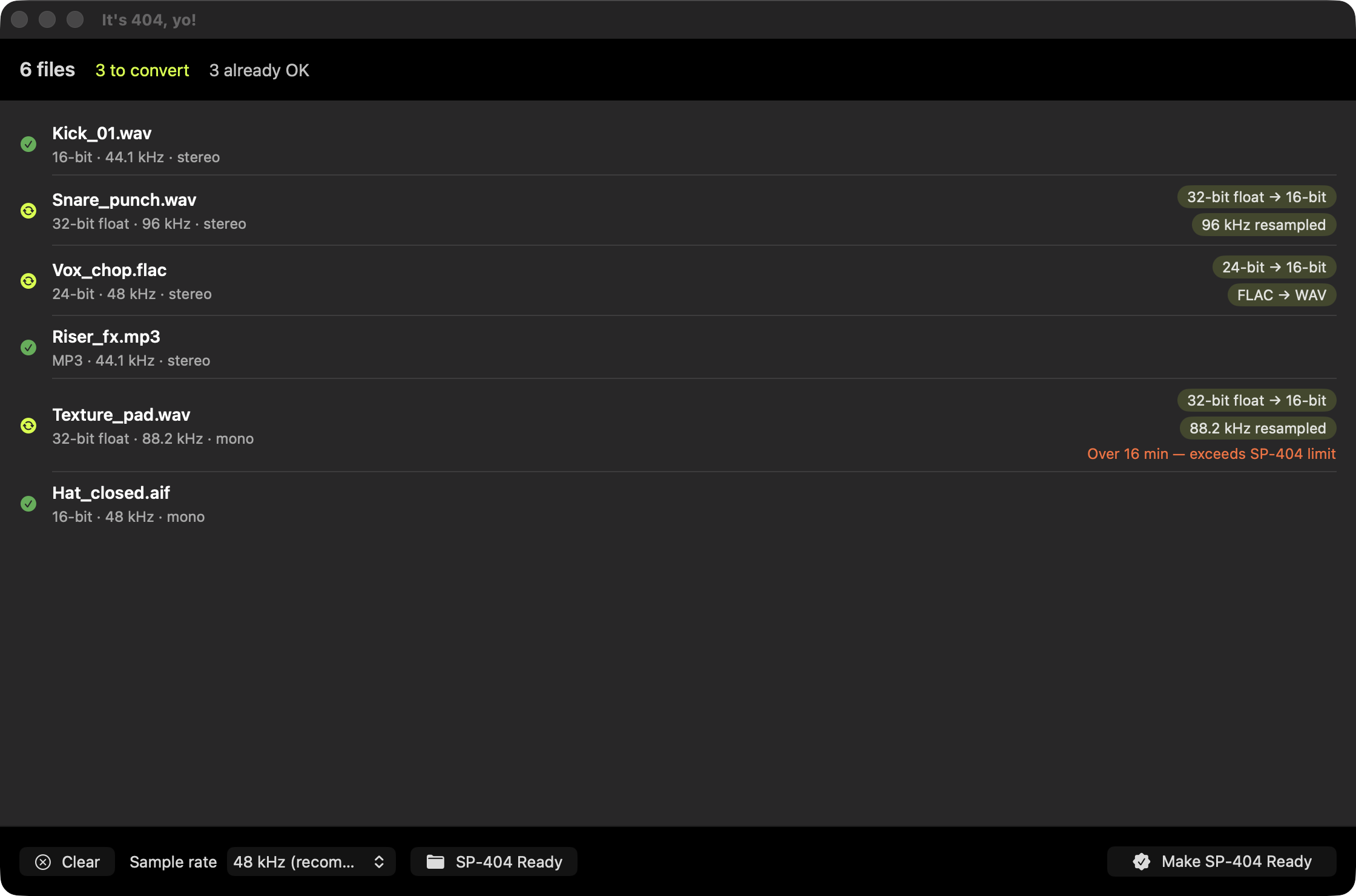Click the green checkmark icon beside Kick_01.wav

pyautogui.click(x=28, y=144)
